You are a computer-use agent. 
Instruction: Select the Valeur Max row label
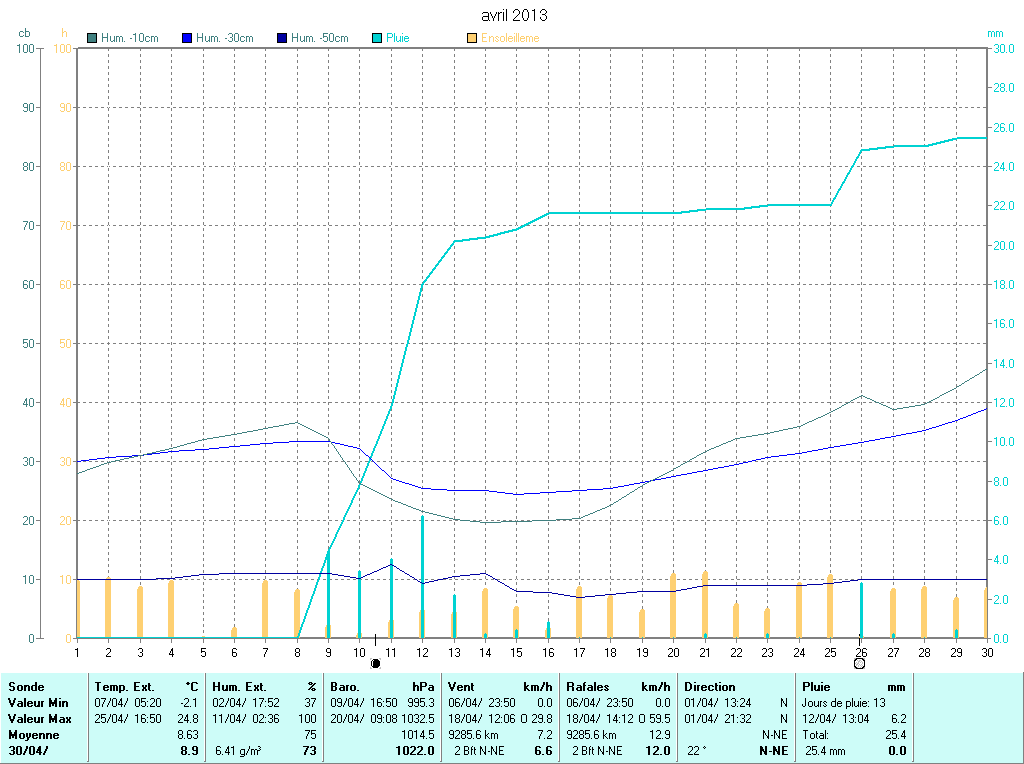pos(38,719)
